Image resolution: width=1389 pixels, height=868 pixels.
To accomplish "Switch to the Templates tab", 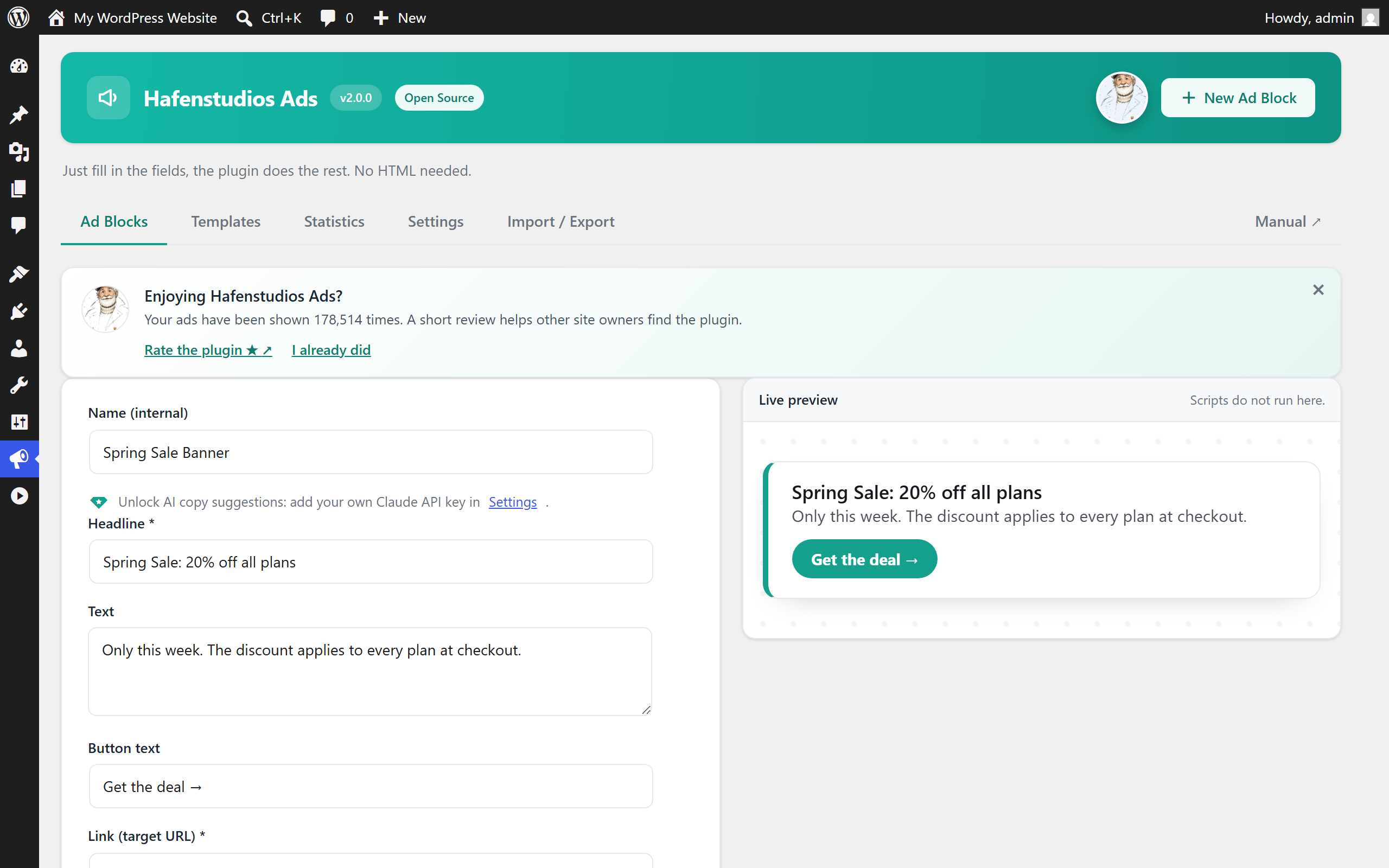I will [226, 221].
